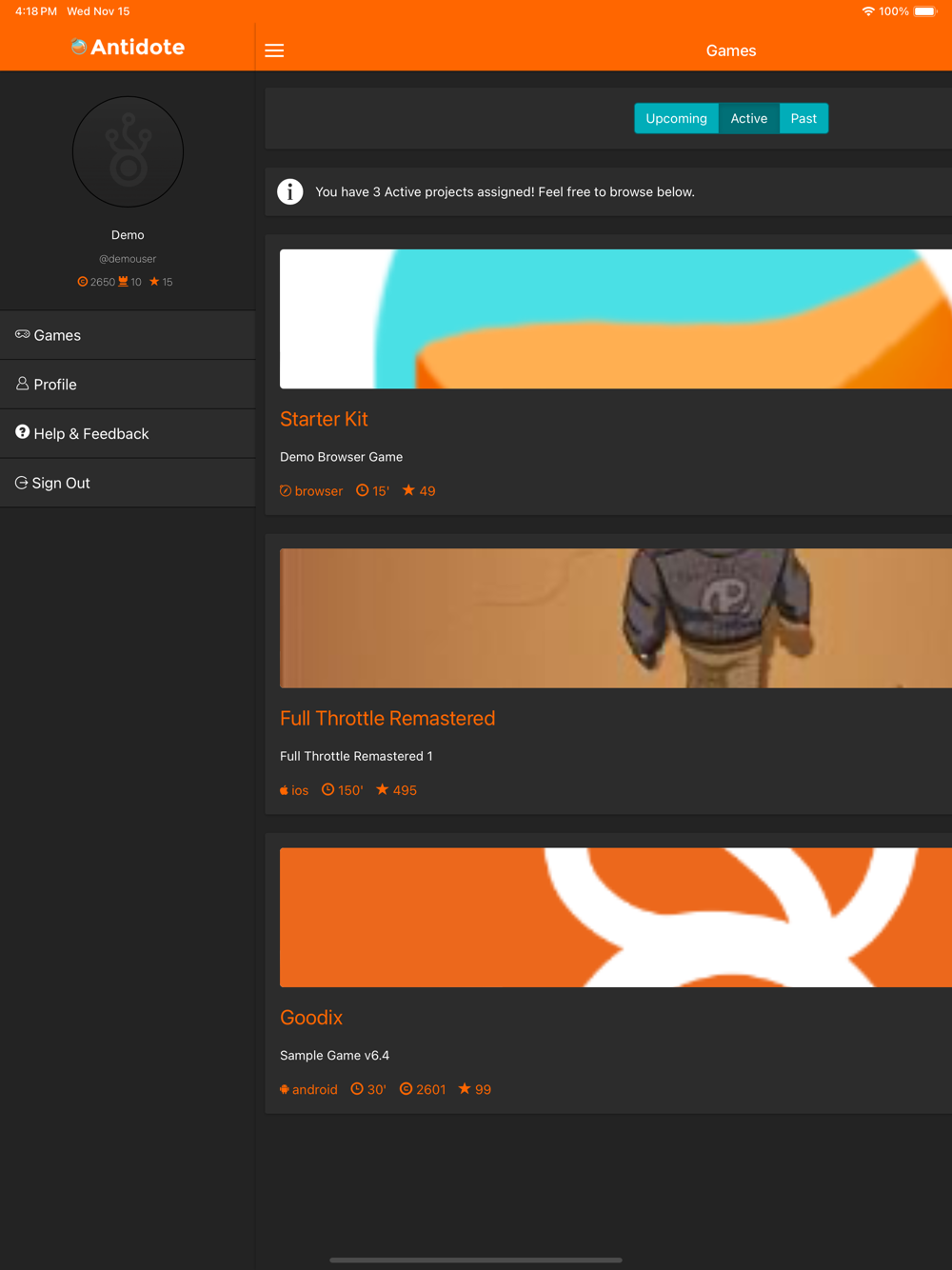Select the Active tab

[748, 118]
